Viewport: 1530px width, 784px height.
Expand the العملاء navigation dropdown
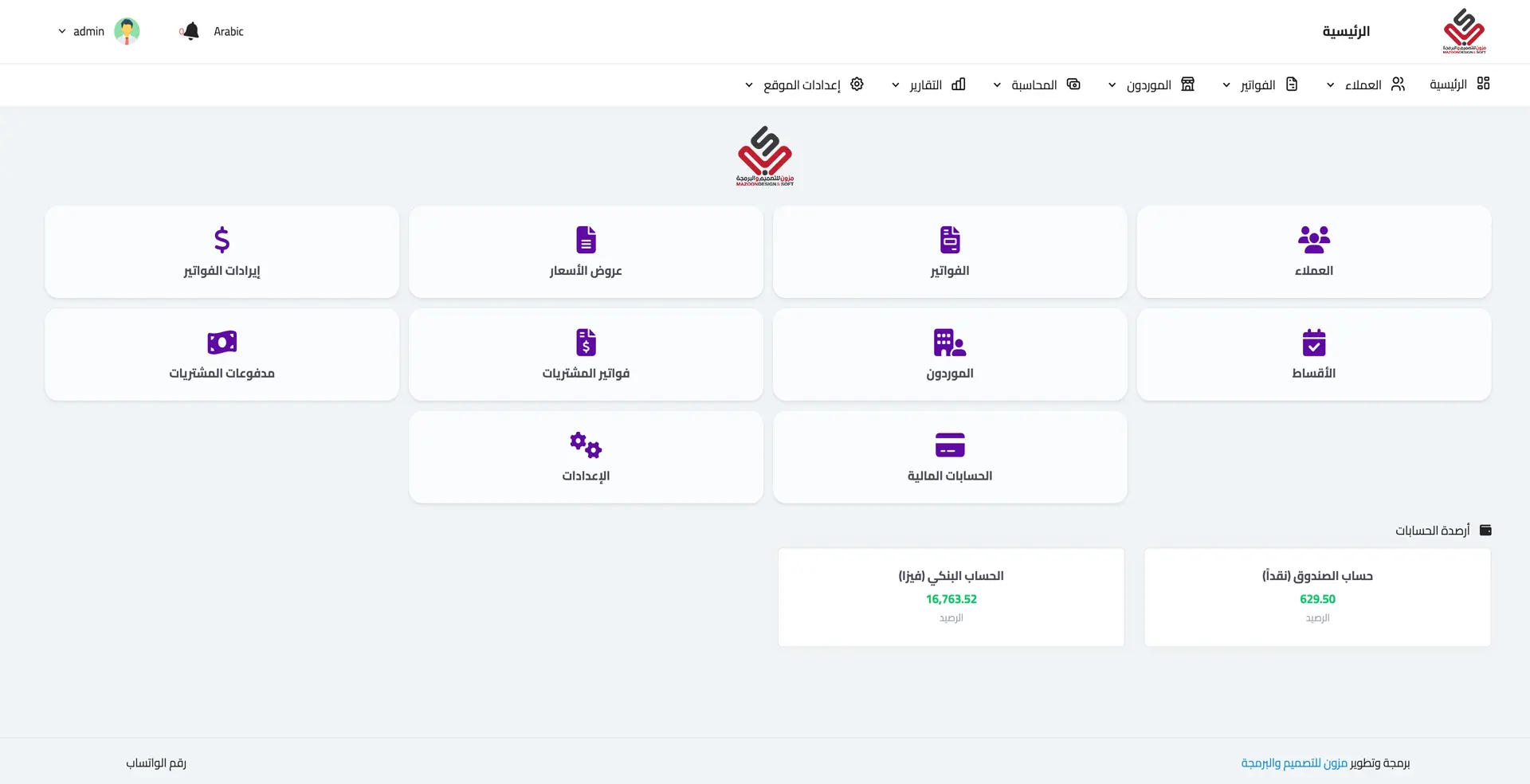(x=1364, y=84)
